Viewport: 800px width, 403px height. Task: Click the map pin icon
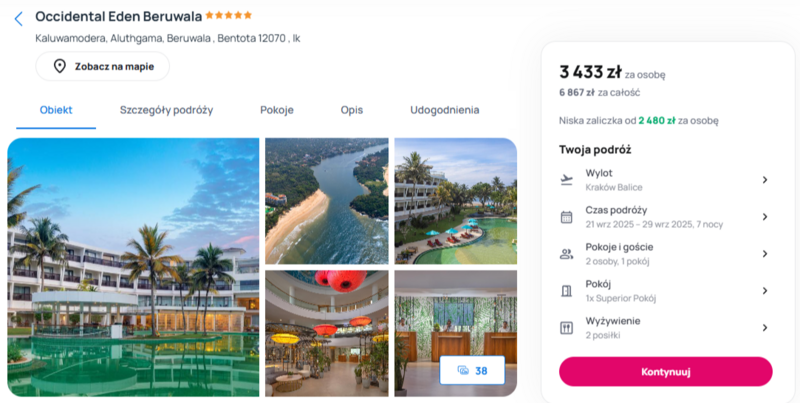pos(60,66)
